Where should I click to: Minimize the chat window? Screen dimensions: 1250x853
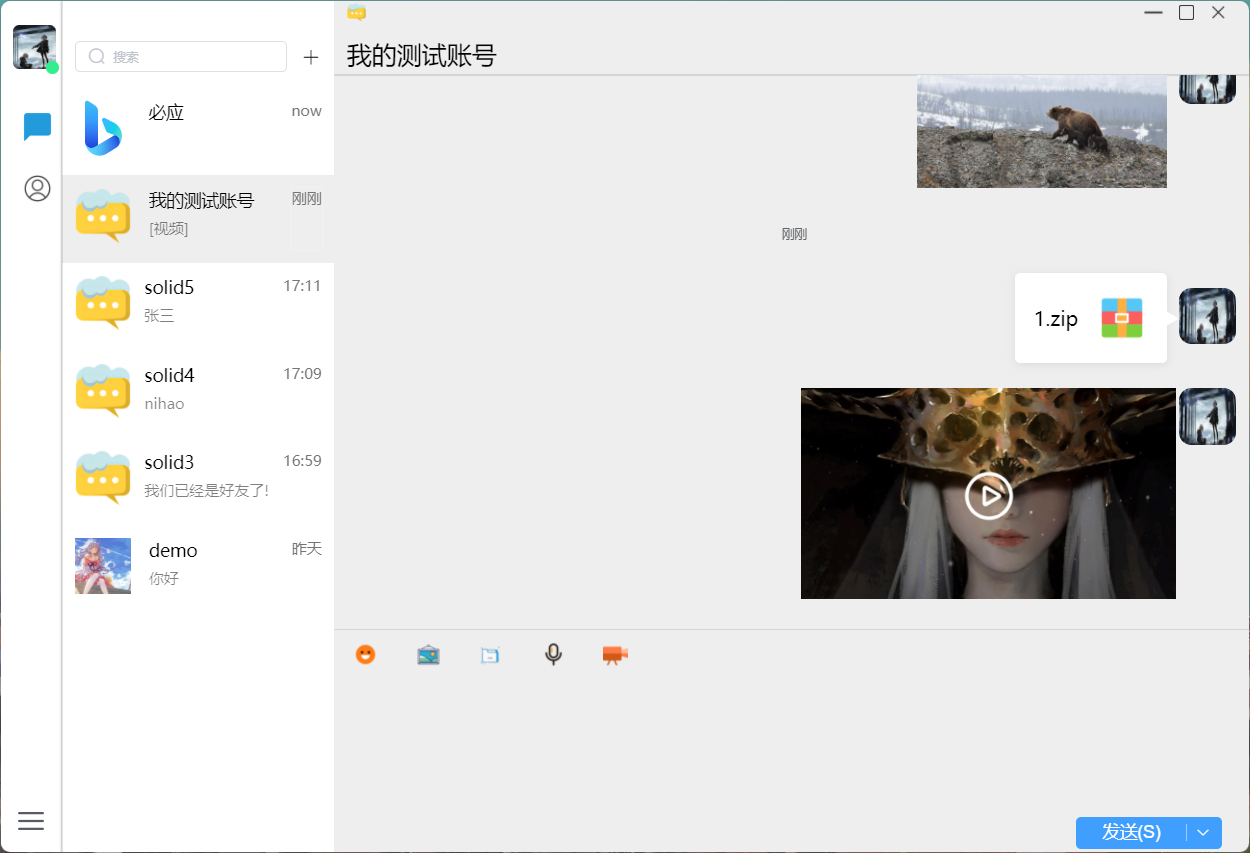tap(1154, 12)
